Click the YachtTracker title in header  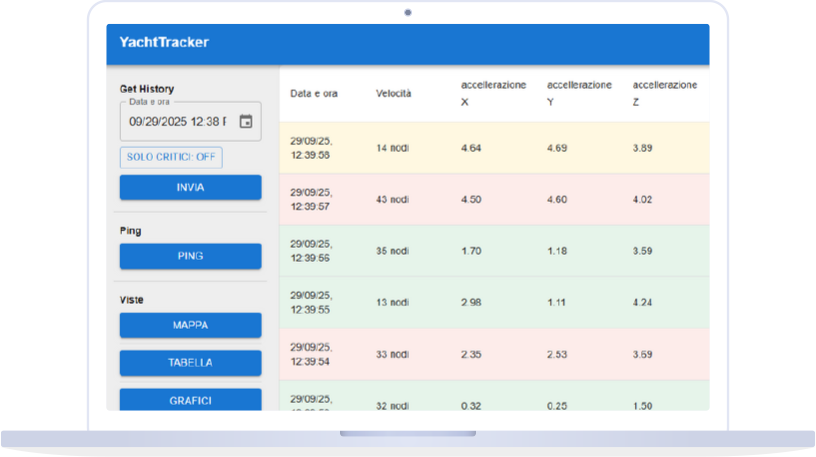(x=164, y=43)
